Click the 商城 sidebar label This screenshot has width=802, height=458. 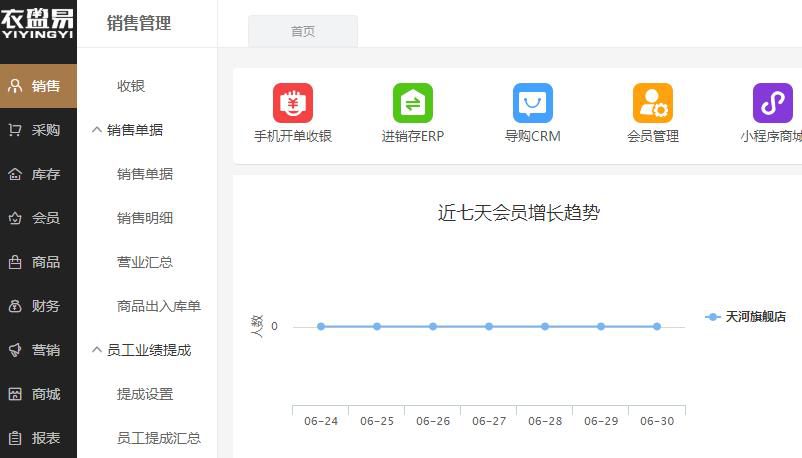coord(46,394)
